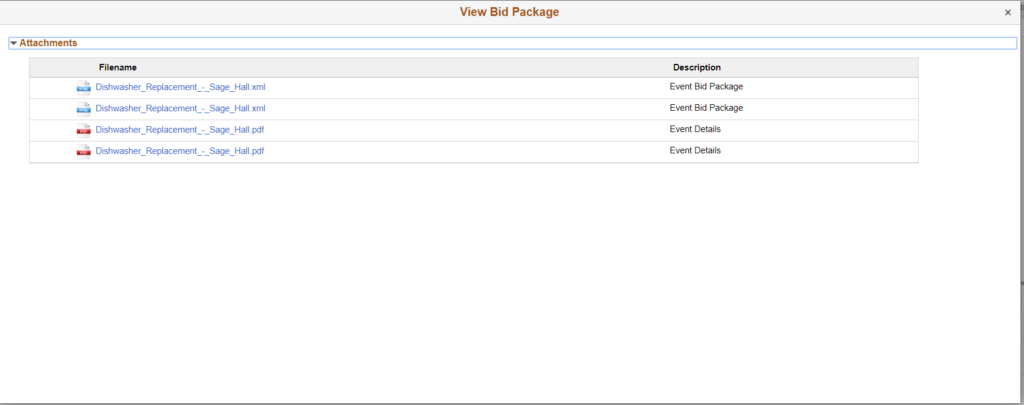The image size is (1024, 405).
Task: Download the second Dishwasher_Replacement_-_Sage_Hall.pdf link
Action: (x=180, y=151)
